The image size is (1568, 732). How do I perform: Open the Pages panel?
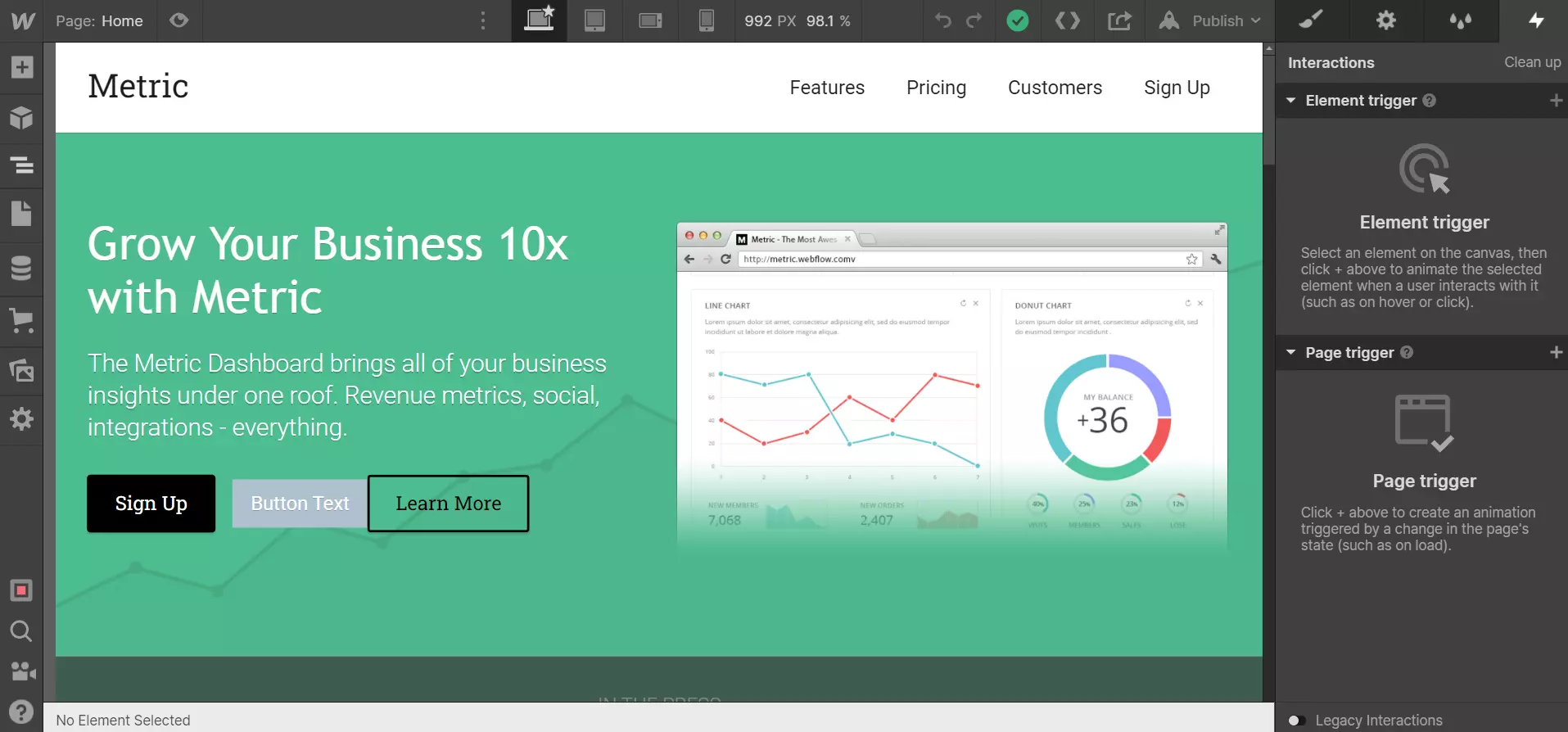pos(21,214)
